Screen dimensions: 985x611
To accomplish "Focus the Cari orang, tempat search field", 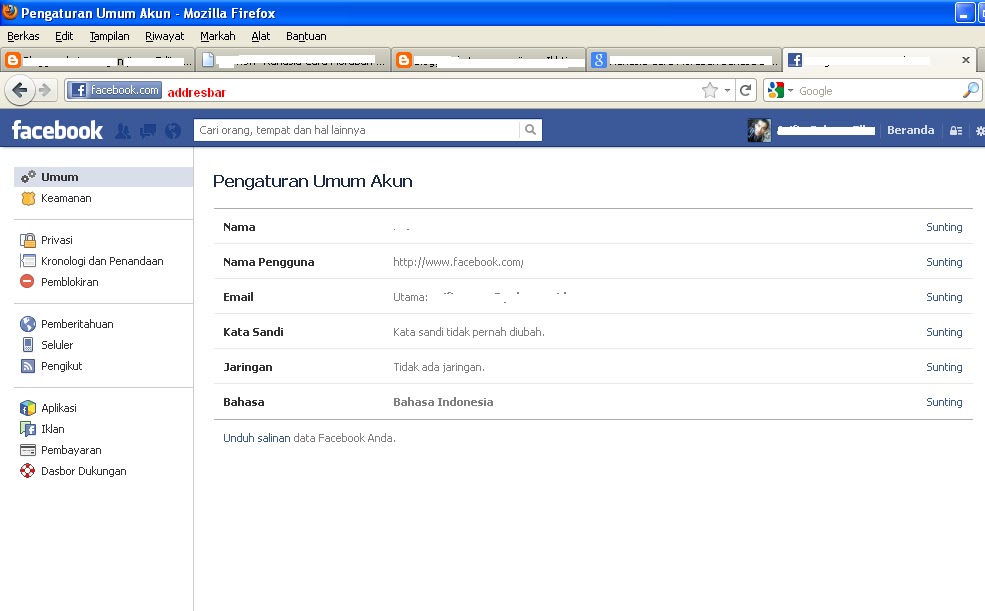I will pos(357,130).
